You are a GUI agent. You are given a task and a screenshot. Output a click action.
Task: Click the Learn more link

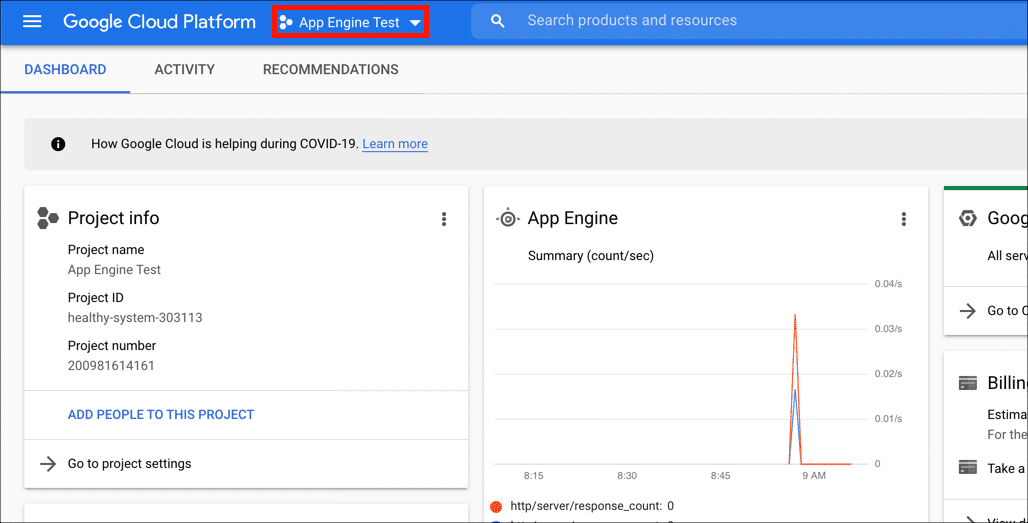[x=395, y=144]
